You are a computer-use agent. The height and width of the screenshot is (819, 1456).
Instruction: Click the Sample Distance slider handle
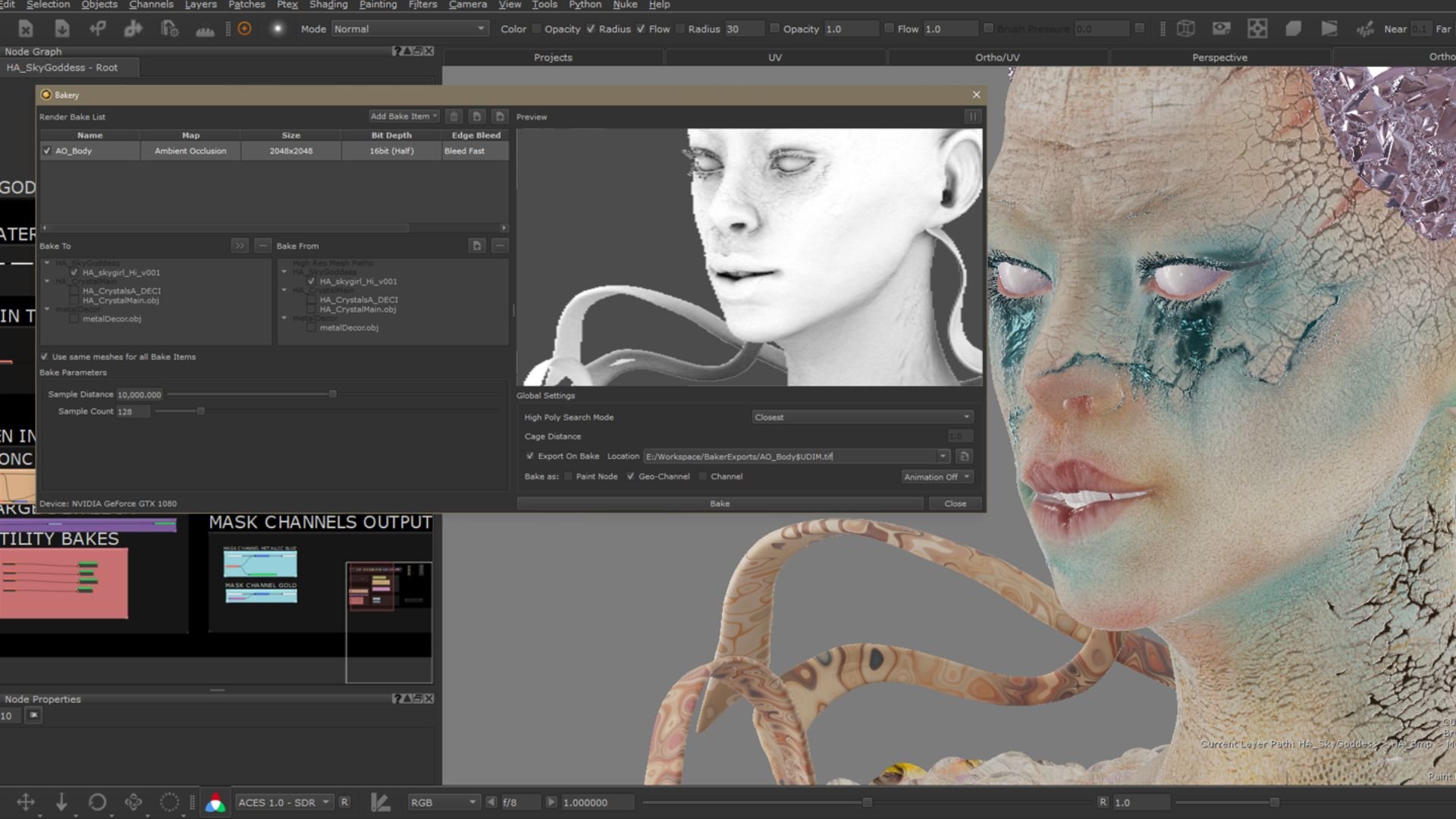pyautogui.click(x=332, y=394)
